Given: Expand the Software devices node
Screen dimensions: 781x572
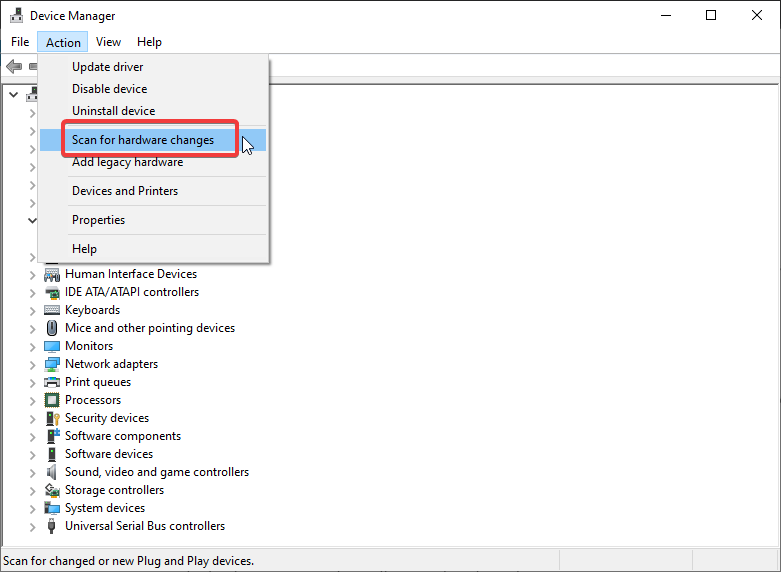Looking at the screenshot, I should (32, 454).
